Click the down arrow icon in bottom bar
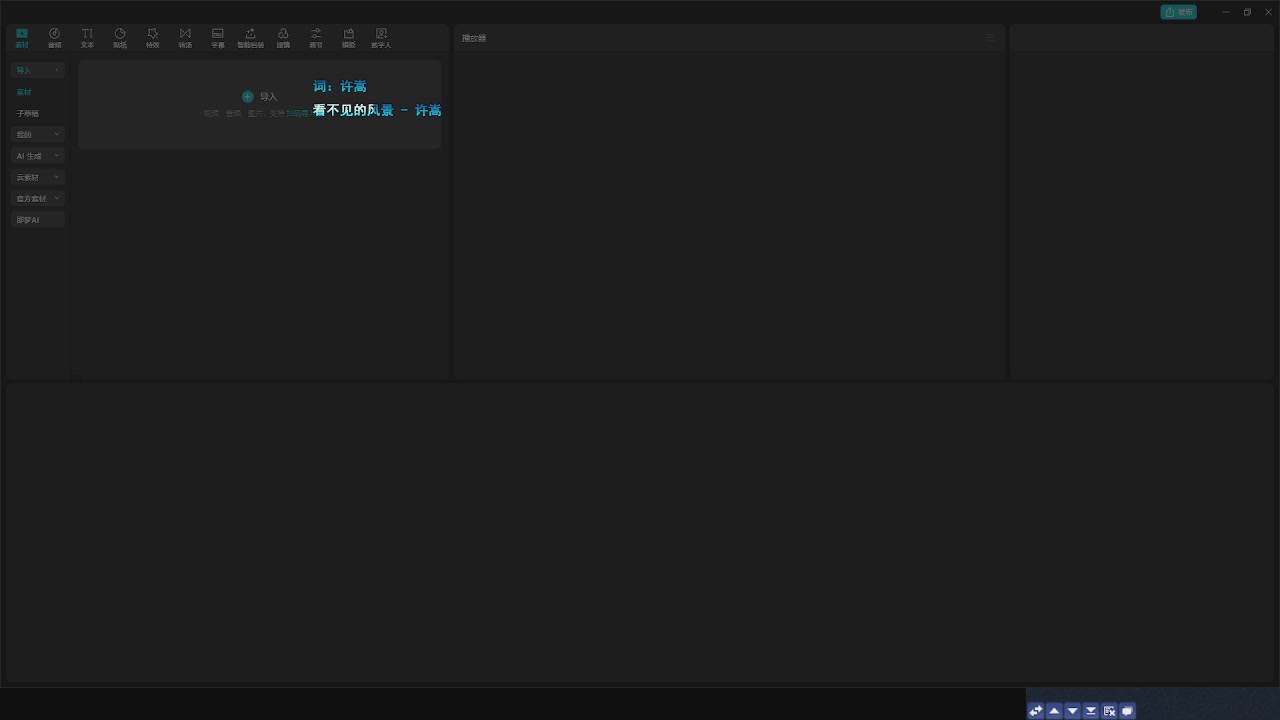Image resolution: width=1280 pixels, height=720 pixels. click(x=1073, y=711)
